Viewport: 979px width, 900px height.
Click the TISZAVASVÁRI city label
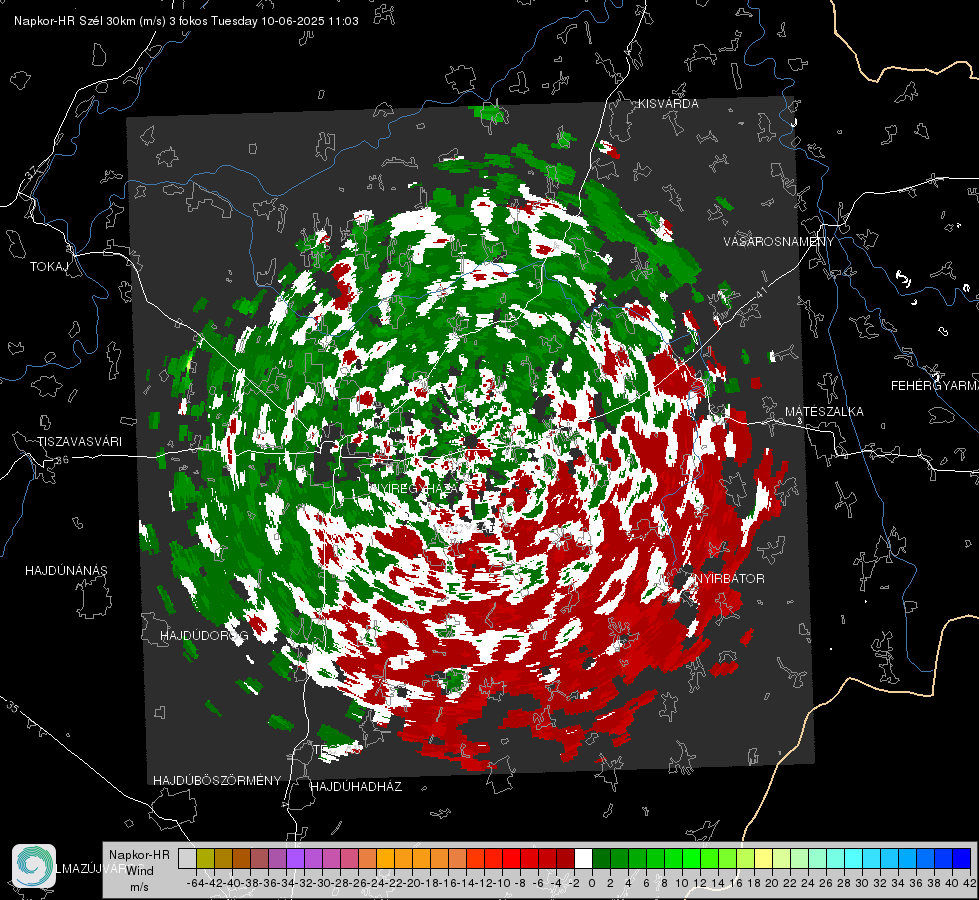point(80,442)
